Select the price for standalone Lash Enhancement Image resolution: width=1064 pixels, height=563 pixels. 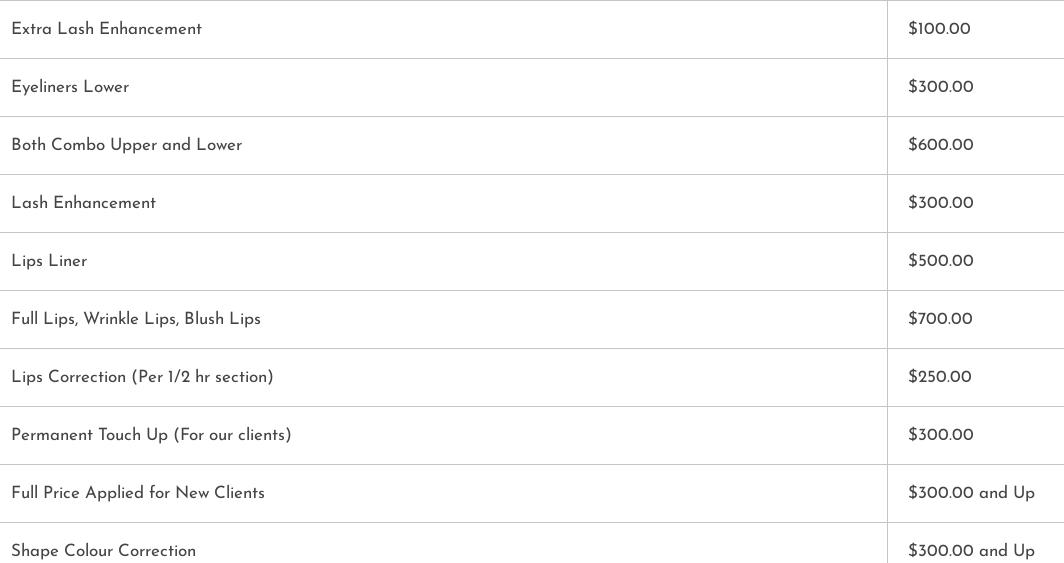940,203
